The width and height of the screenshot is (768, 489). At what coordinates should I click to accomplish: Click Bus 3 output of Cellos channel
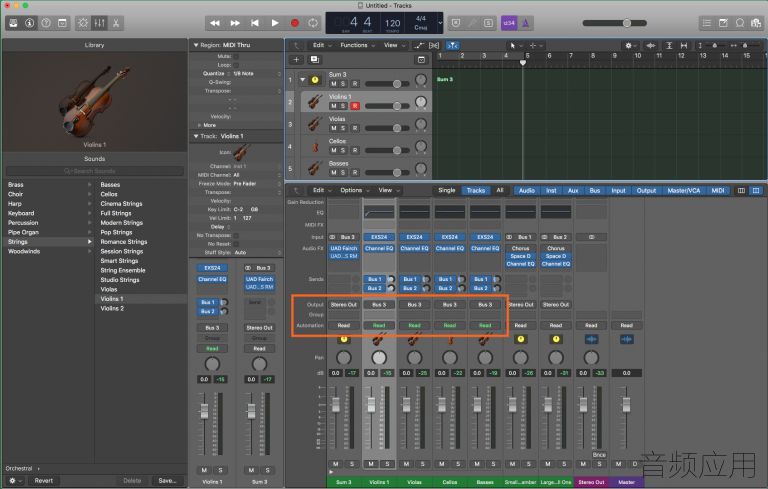[x=450, y=305]
